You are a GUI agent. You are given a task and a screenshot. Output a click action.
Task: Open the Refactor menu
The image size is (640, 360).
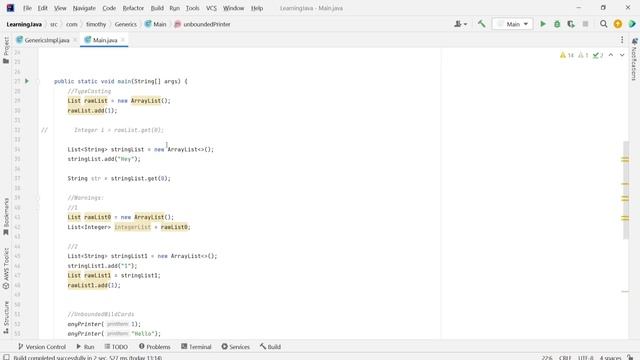(133, 8)
